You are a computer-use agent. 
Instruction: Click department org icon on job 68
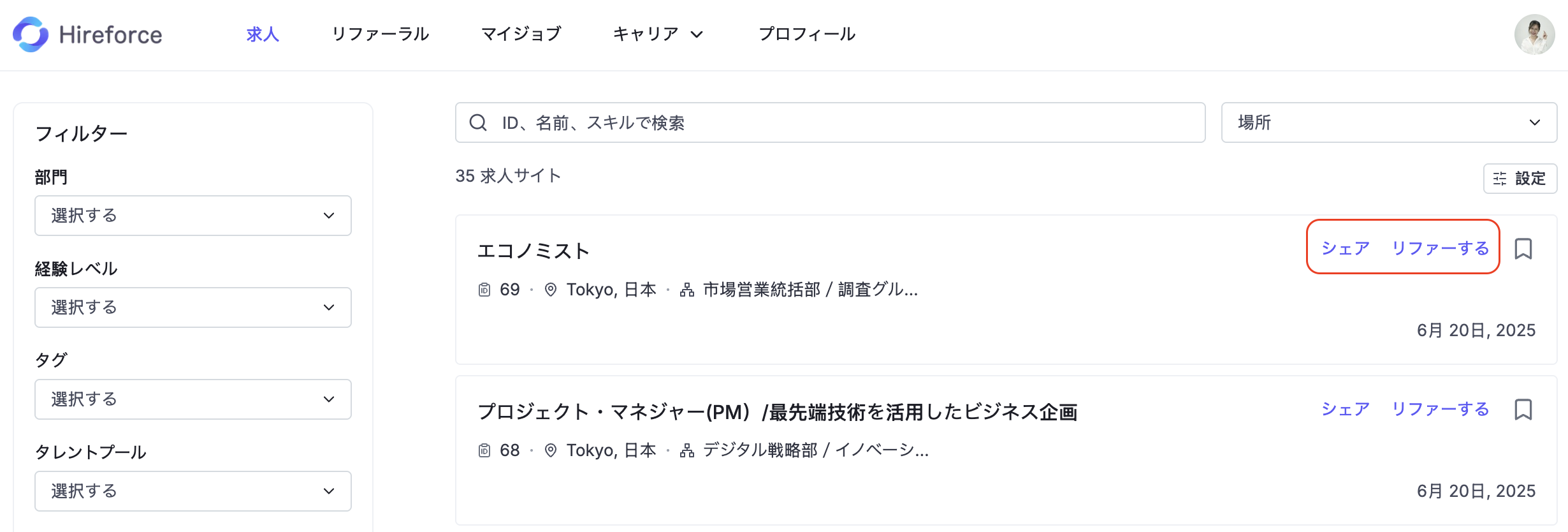coord(687,450)
